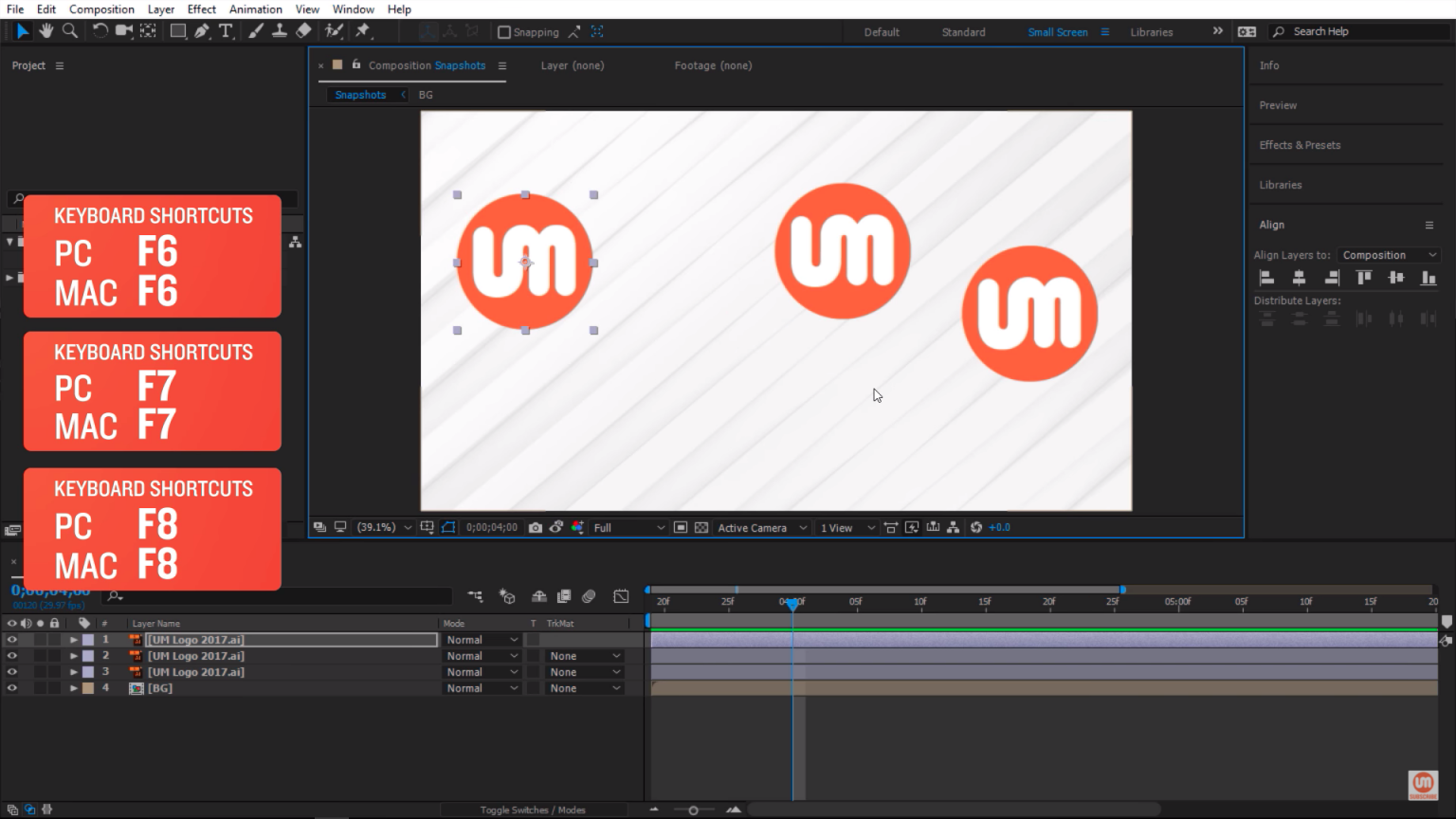
Task: Open the Effects & Presets panel
Action: (1300, 145)
